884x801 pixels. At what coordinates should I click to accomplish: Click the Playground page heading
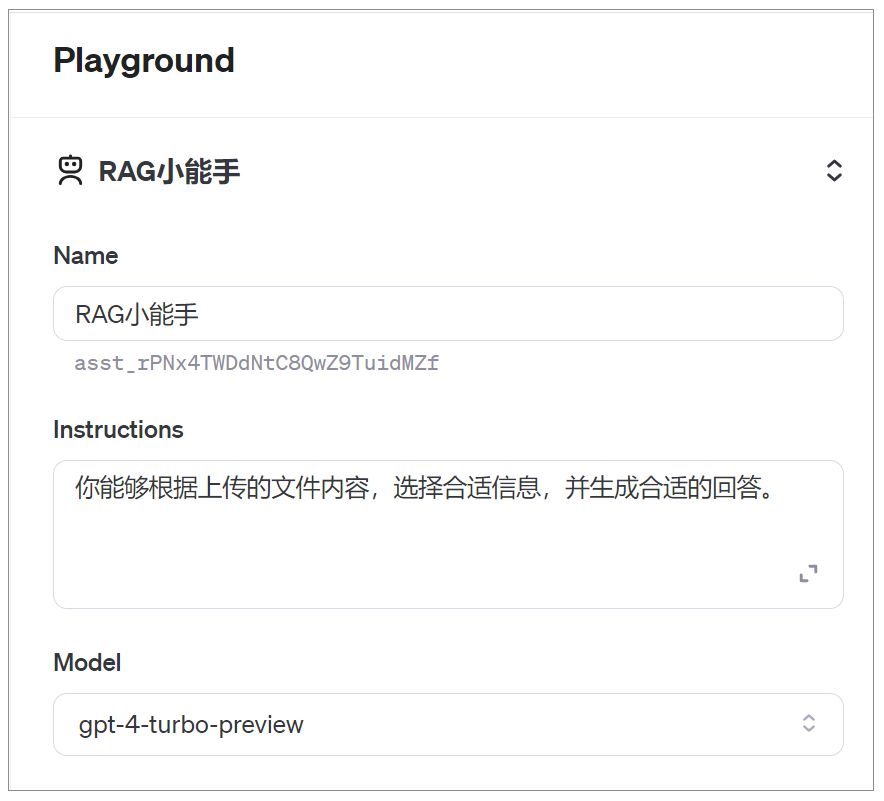point(144,61)
